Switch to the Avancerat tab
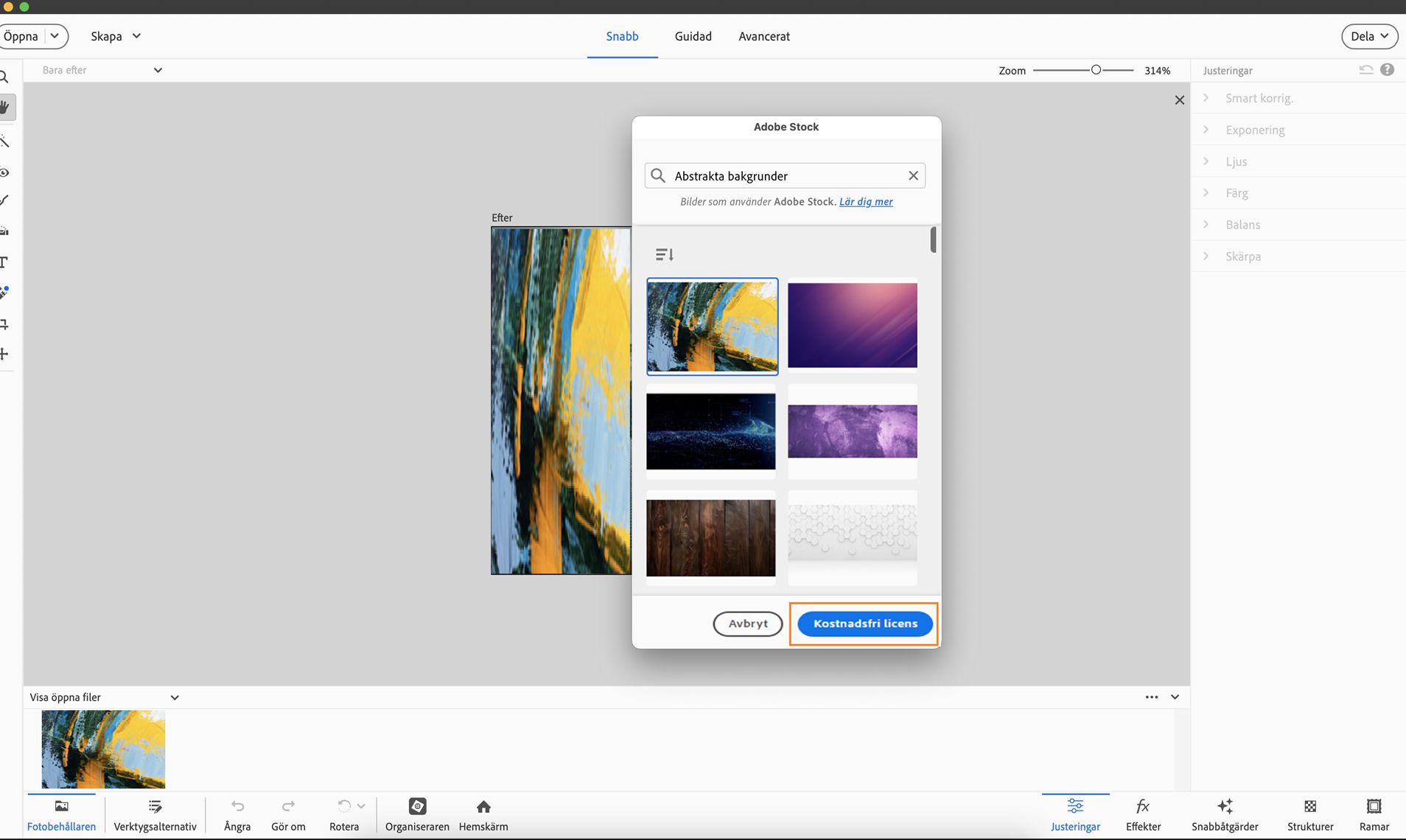1406x840 pixels. pos(764,36)
